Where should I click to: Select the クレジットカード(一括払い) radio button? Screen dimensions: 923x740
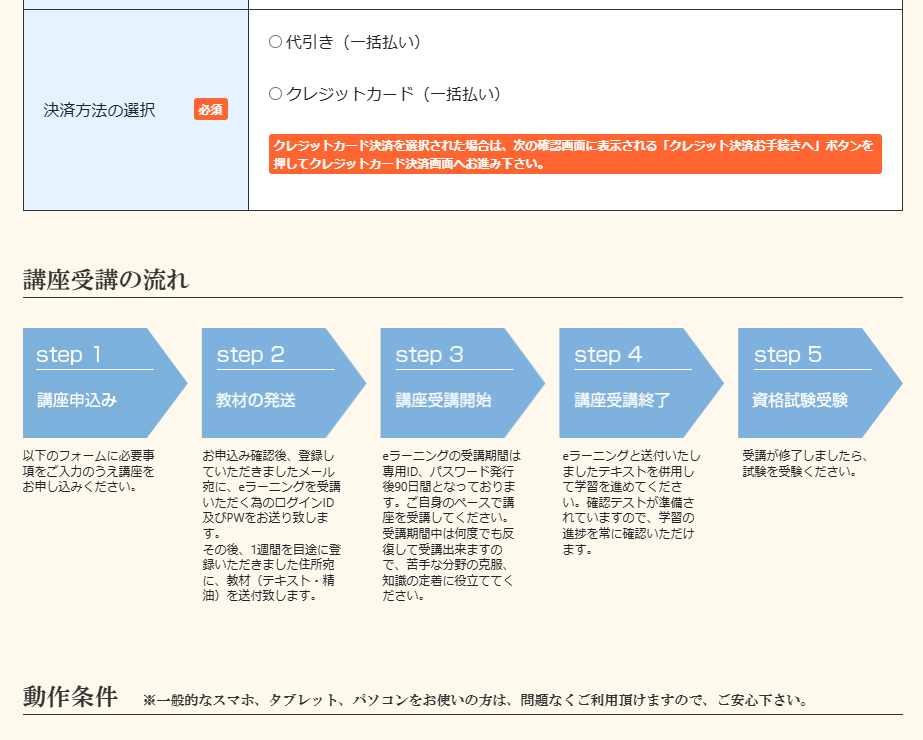point(275,94)
